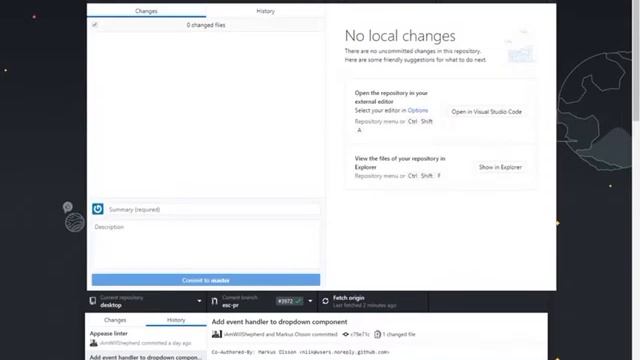Click the #3972 pull request badge
Screen dimensions: 640x360
(x=289, y=301)
